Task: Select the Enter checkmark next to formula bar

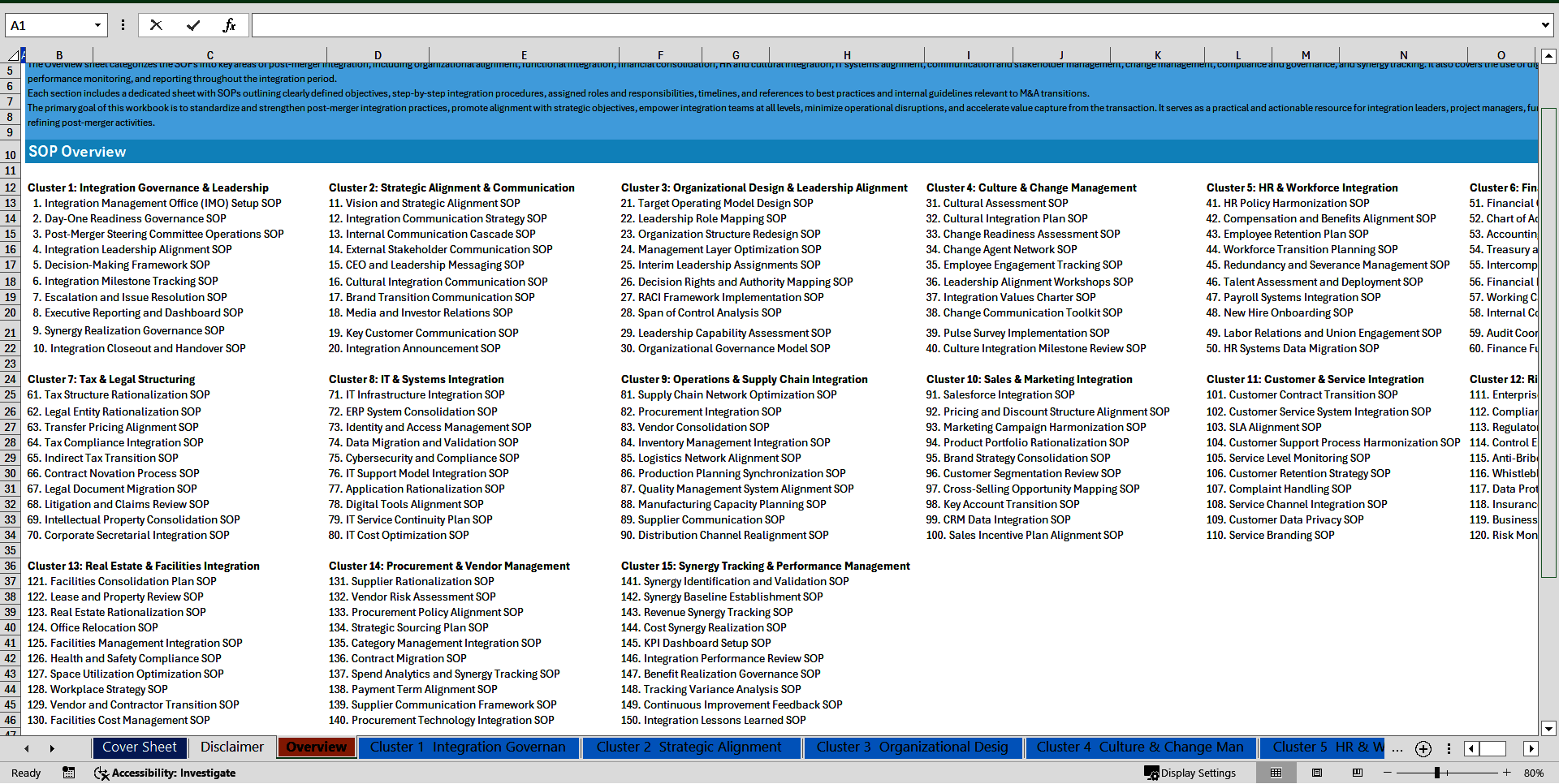Action: pos(193,25)
